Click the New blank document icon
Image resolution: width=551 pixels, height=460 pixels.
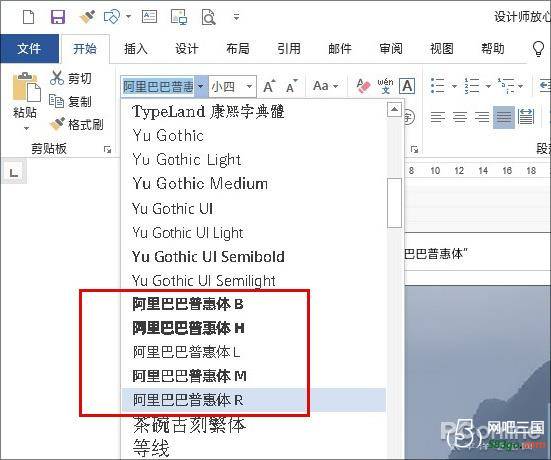pos(28,17)
